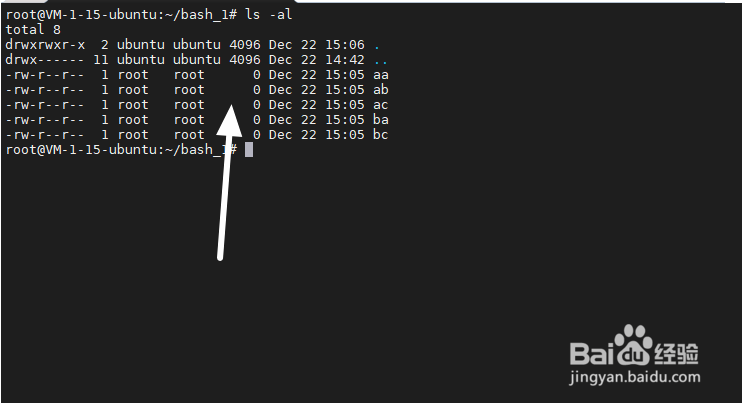Click the 15:06 timestamp

pyautogui.click(x=345, y=45)
